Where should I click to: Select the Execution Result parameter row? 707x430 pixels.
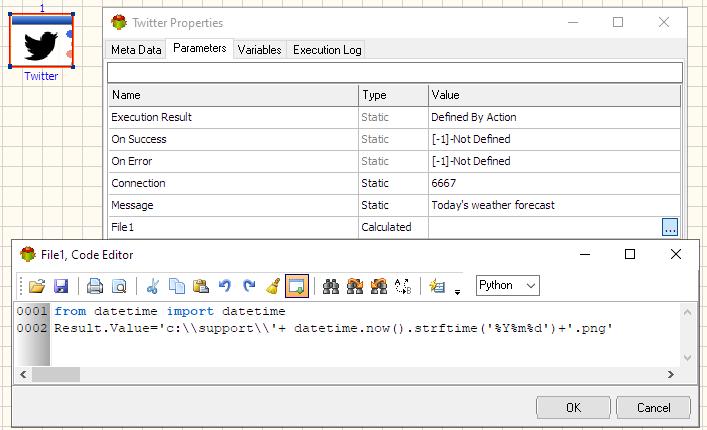(x=395, y=117)
